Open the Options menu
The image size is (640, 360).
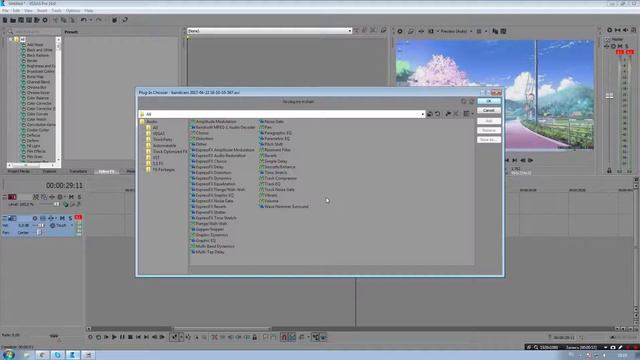(x=73, y=11)
